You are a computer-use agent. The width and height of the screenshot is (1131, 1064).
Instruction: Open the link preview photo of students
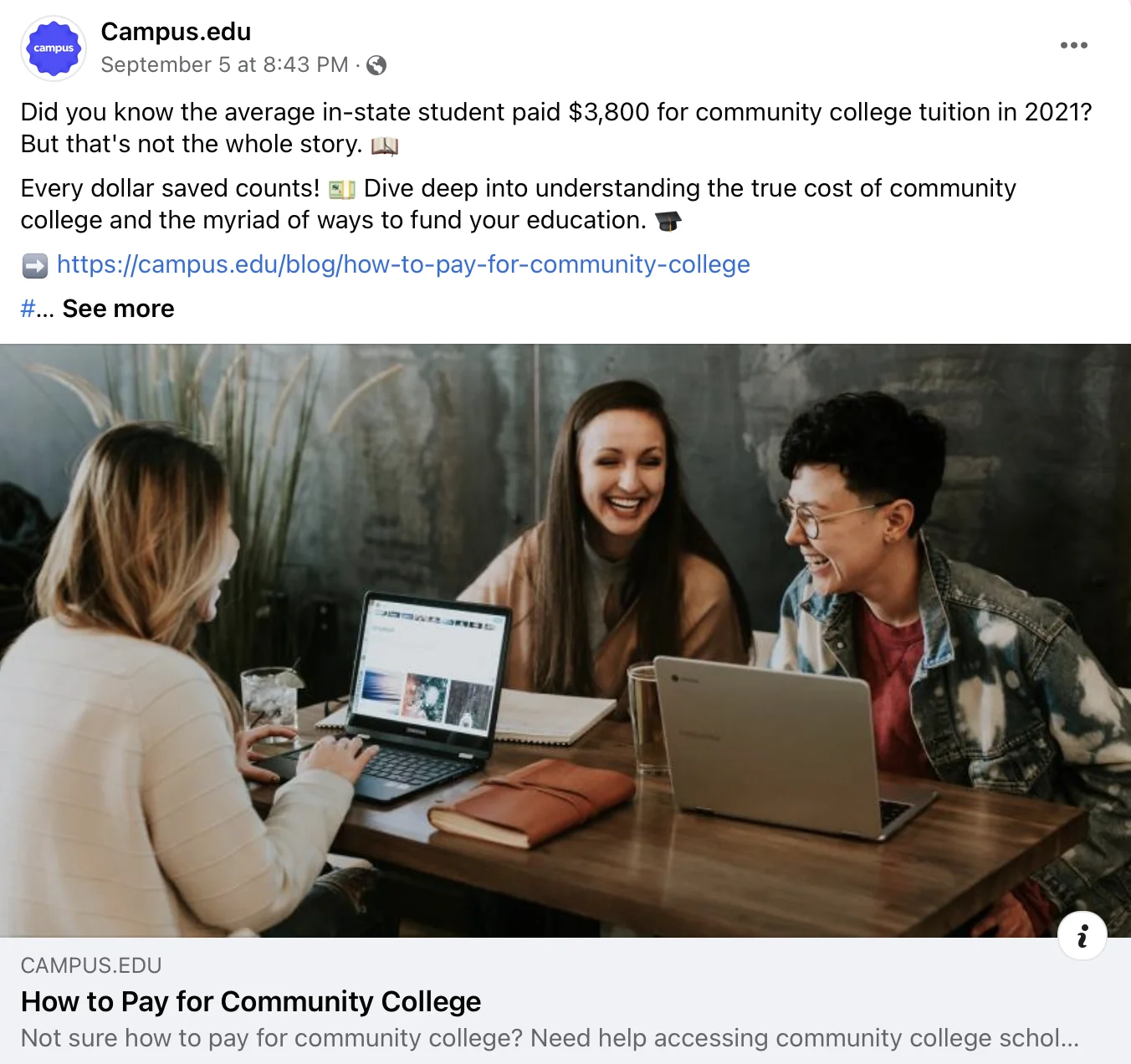(565, 641)
